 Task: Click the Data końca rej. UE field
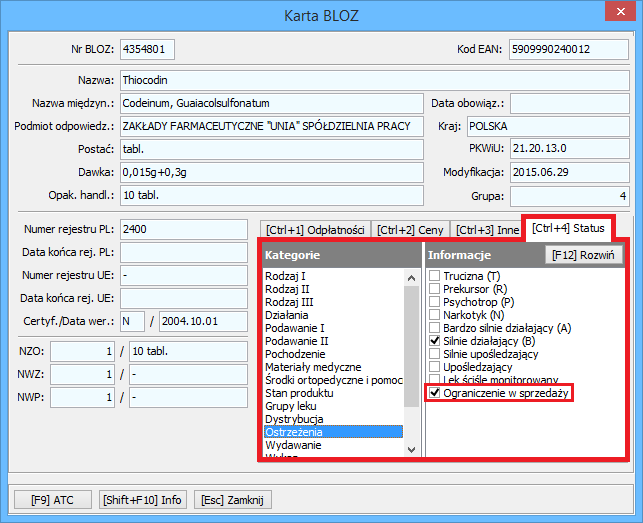184,298
